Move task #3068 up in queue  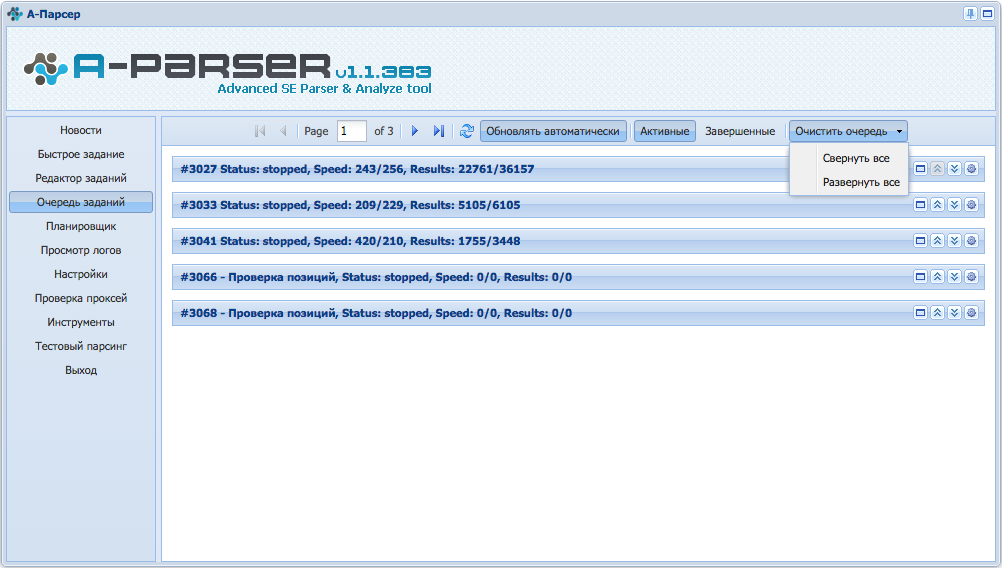point(937,313)
